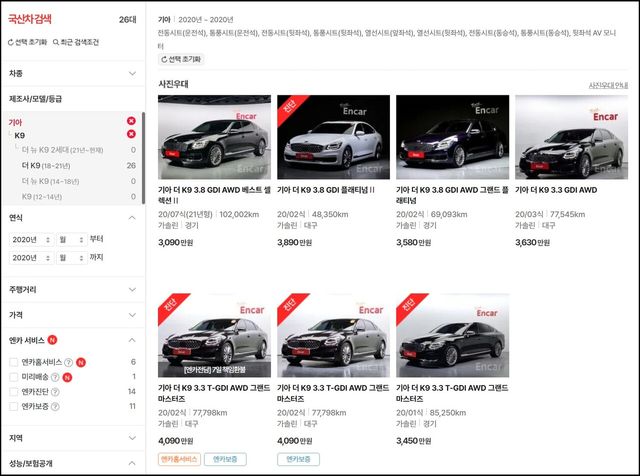The image size is (640, 476).
Task: Open photo of 85,250km 그랜드 마스터즈 car
Action: click(x=453, y=335)
